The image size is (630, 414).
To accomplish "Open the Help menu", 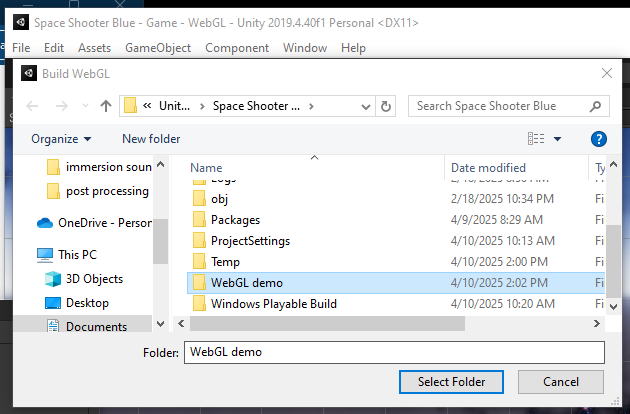I will click(353, 48).
